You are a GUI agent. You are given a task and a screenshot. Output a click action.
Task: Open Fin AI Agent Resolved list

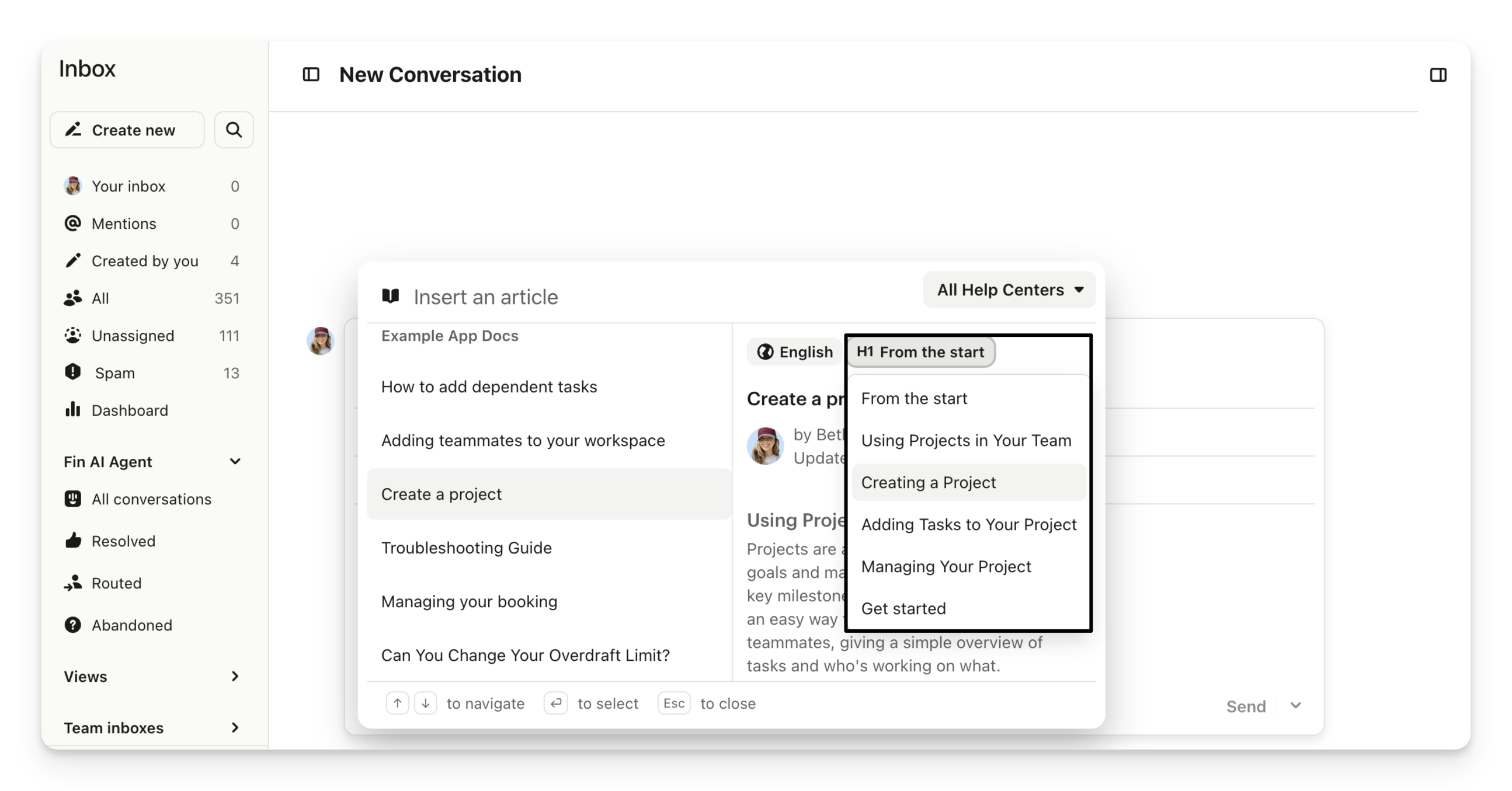(123, 541)
